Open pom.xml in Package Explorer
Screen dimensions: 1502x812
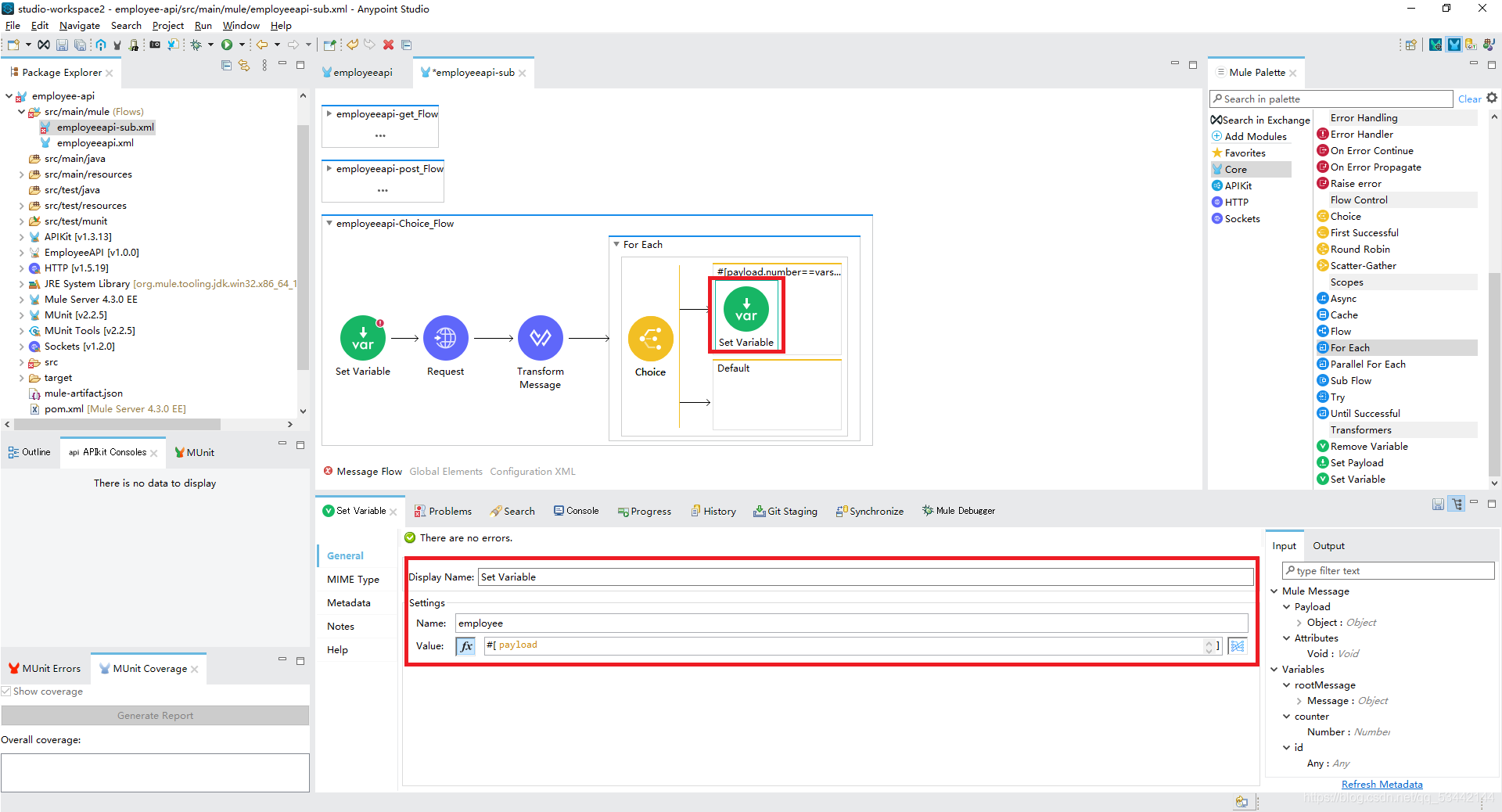pyautogui.click(x=108, y=409)
